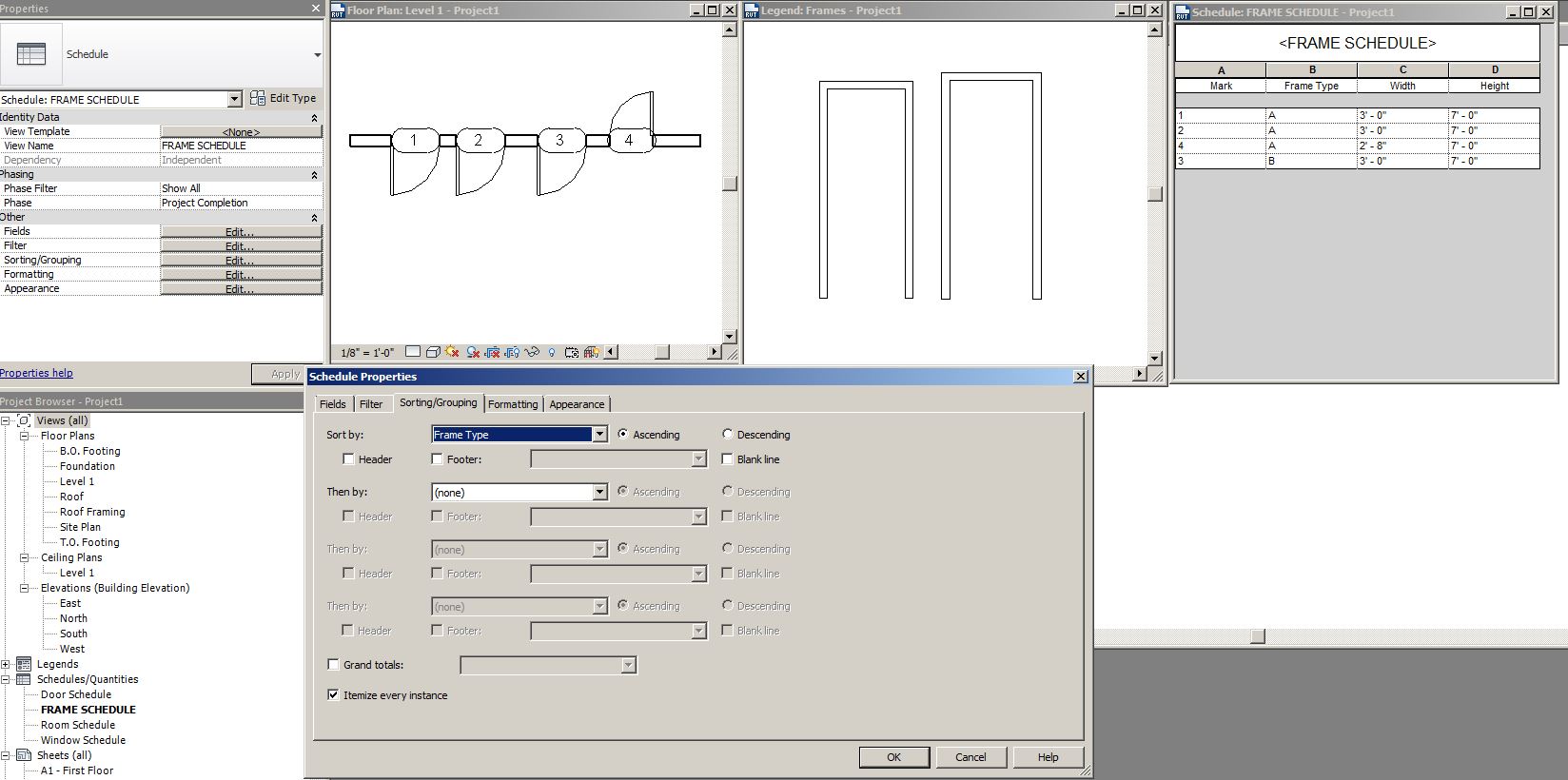The width and height of the screenshot is (1568, 780).
Task: Click OK in Schedule Properties dialog
Action: click(x=893, y=757)
